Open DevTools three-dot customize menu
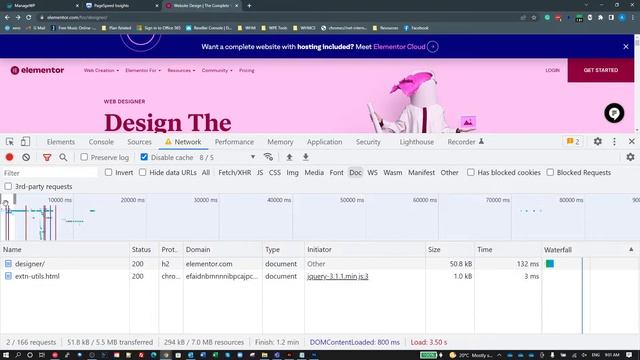The height and width of the screenshot is (360, 640). (615, 142)
